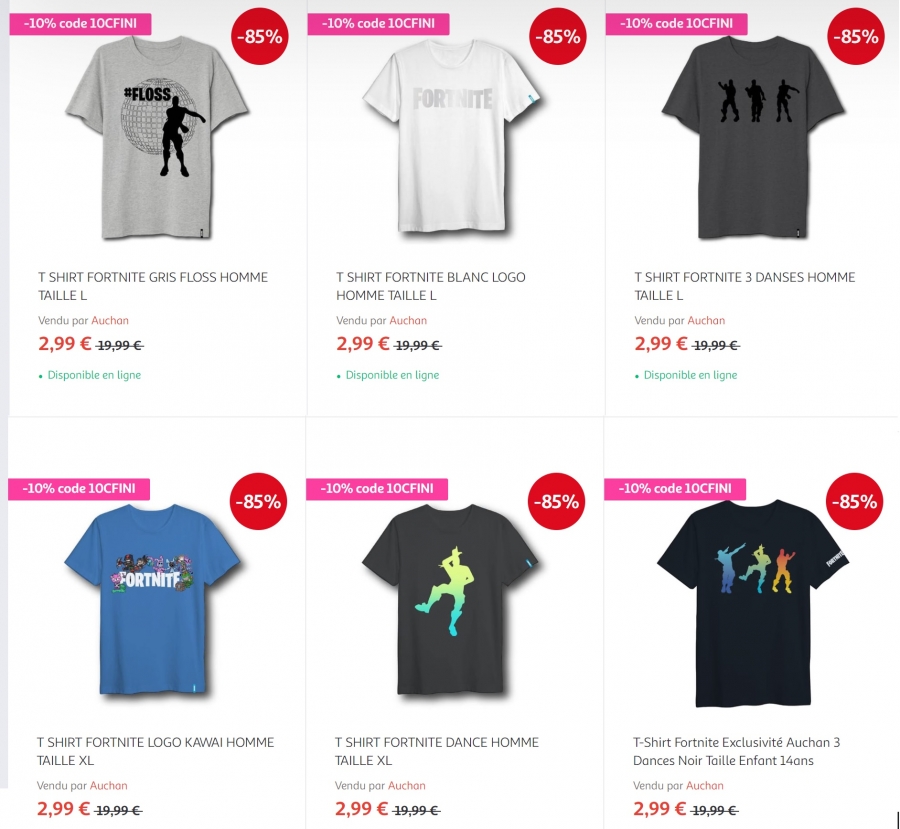This screenshot has width=900, height=829.
Task: Open T SHIRT FORTNITE GRIS FLOSS HOMME title
Action: (153, 286)
